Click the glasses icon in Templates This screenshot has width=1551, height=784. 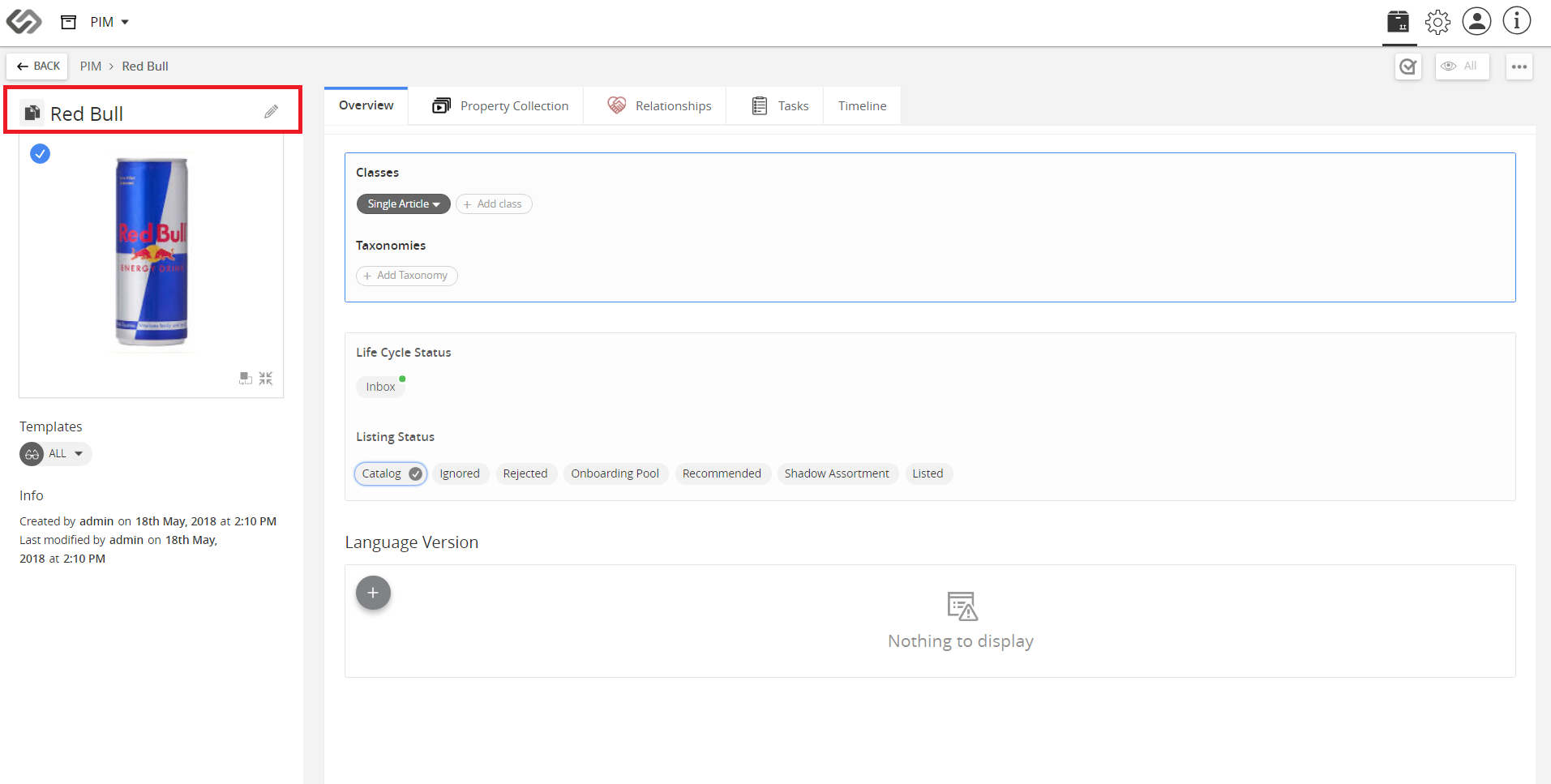tap(32, 454)
